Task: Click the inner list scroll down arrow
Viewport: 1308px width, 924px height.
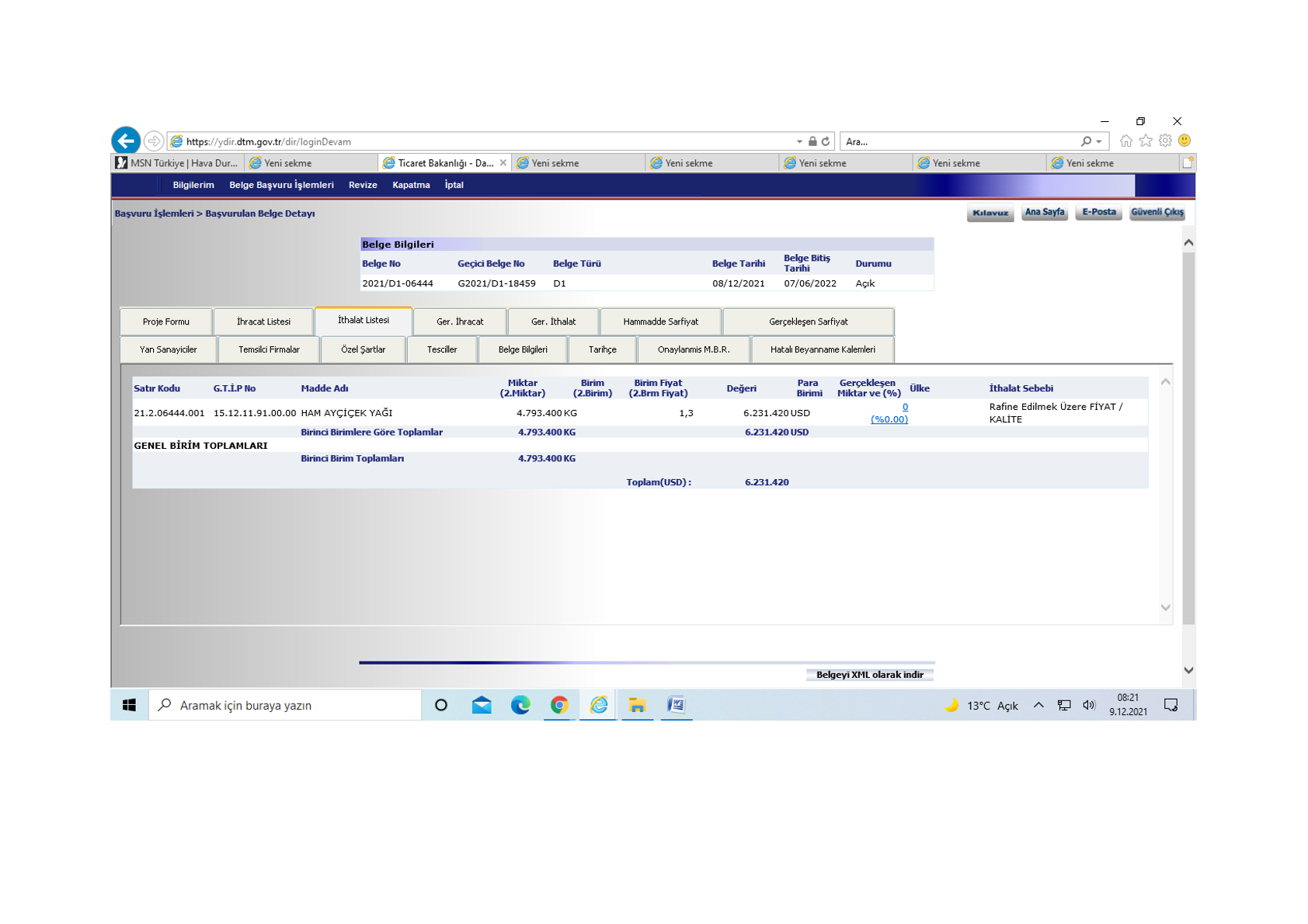Action: pos(1165,608)
